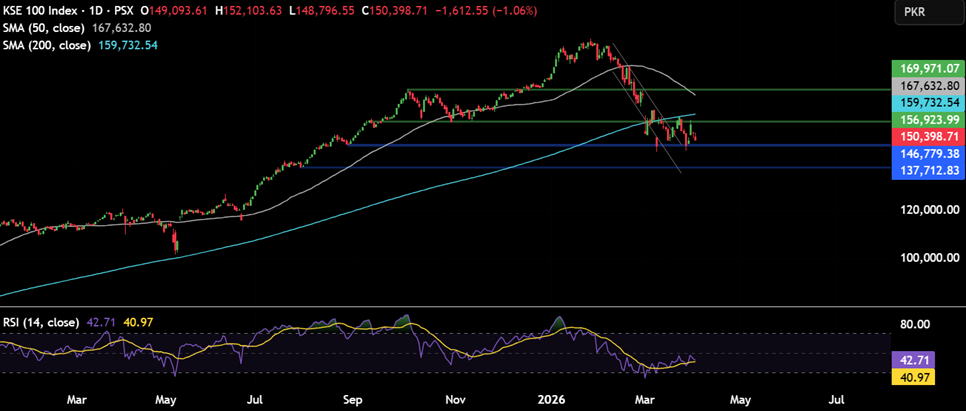Click the 80.00 level on RSI scale
Screen dimensions: 966x411
tap(916, 324)
